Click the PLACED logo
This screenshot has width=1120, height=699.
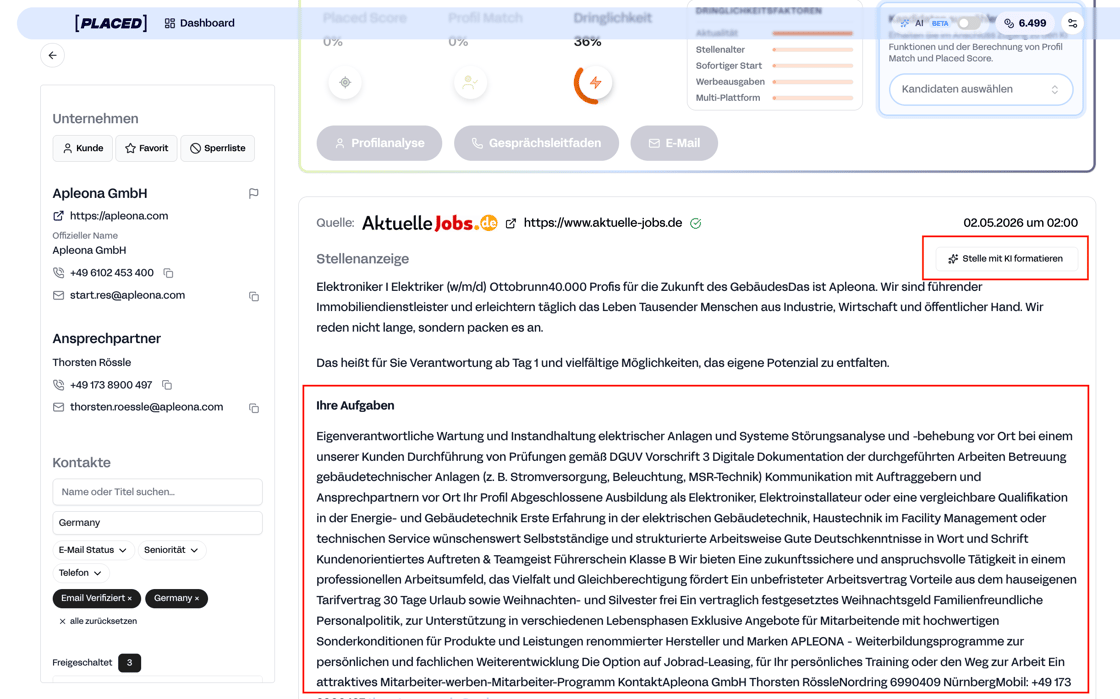point(111,23)
